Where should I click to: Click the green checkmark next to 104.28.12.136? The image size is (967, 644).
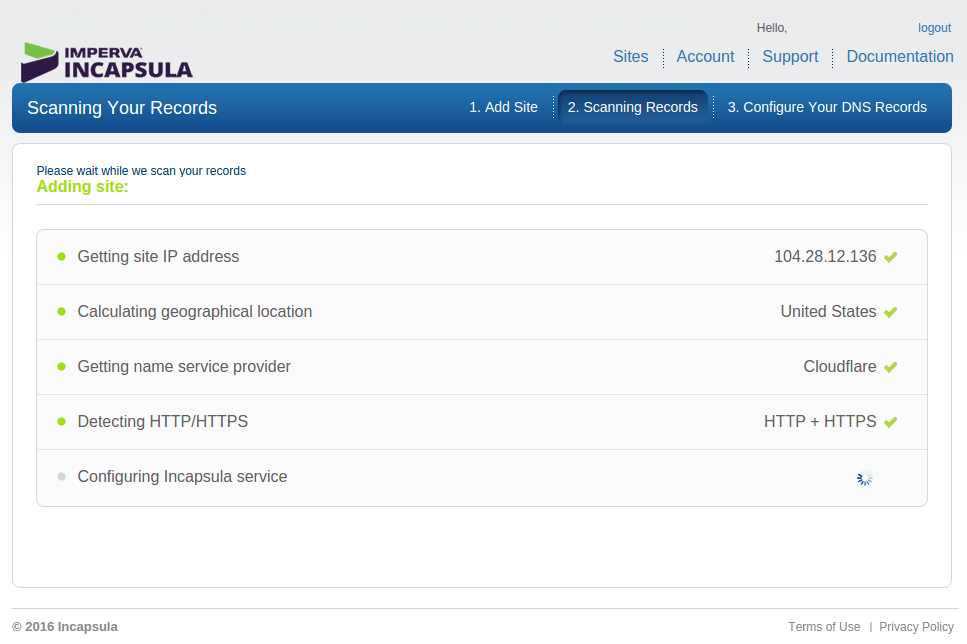(890, 257)
